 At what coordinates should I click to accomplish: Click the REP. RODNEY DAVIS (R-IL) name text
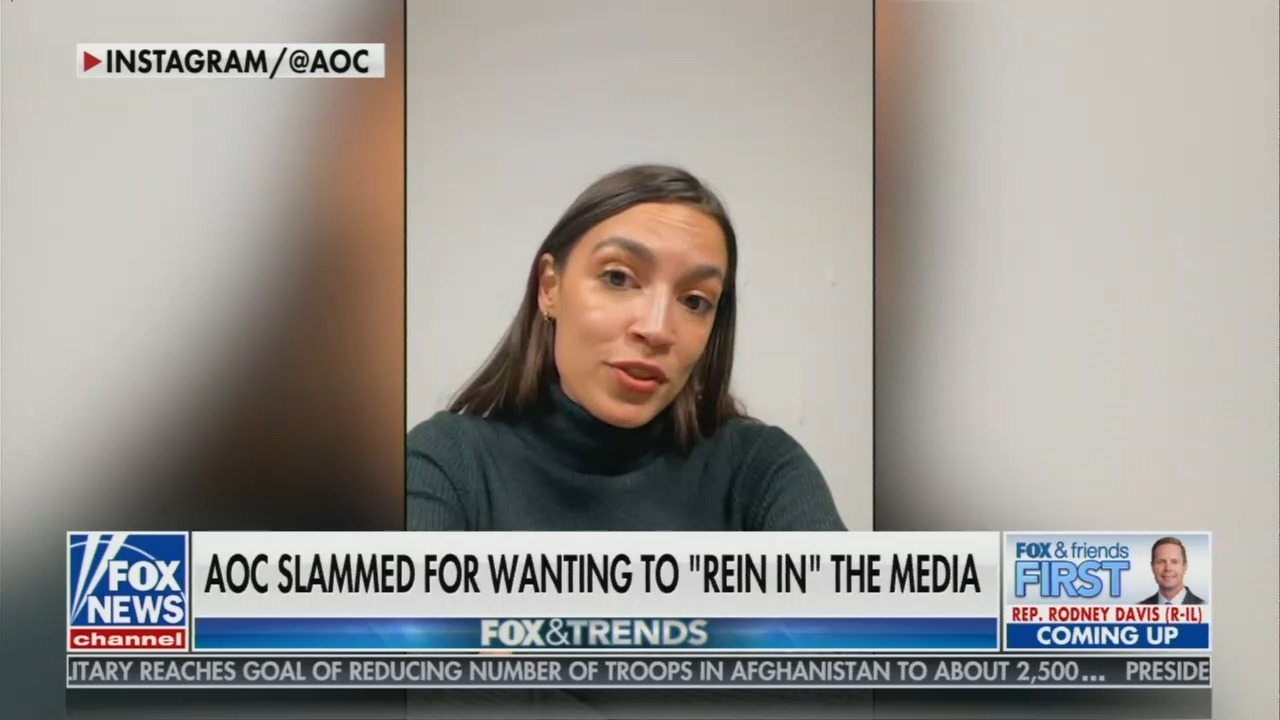[x=1107, y=614]
